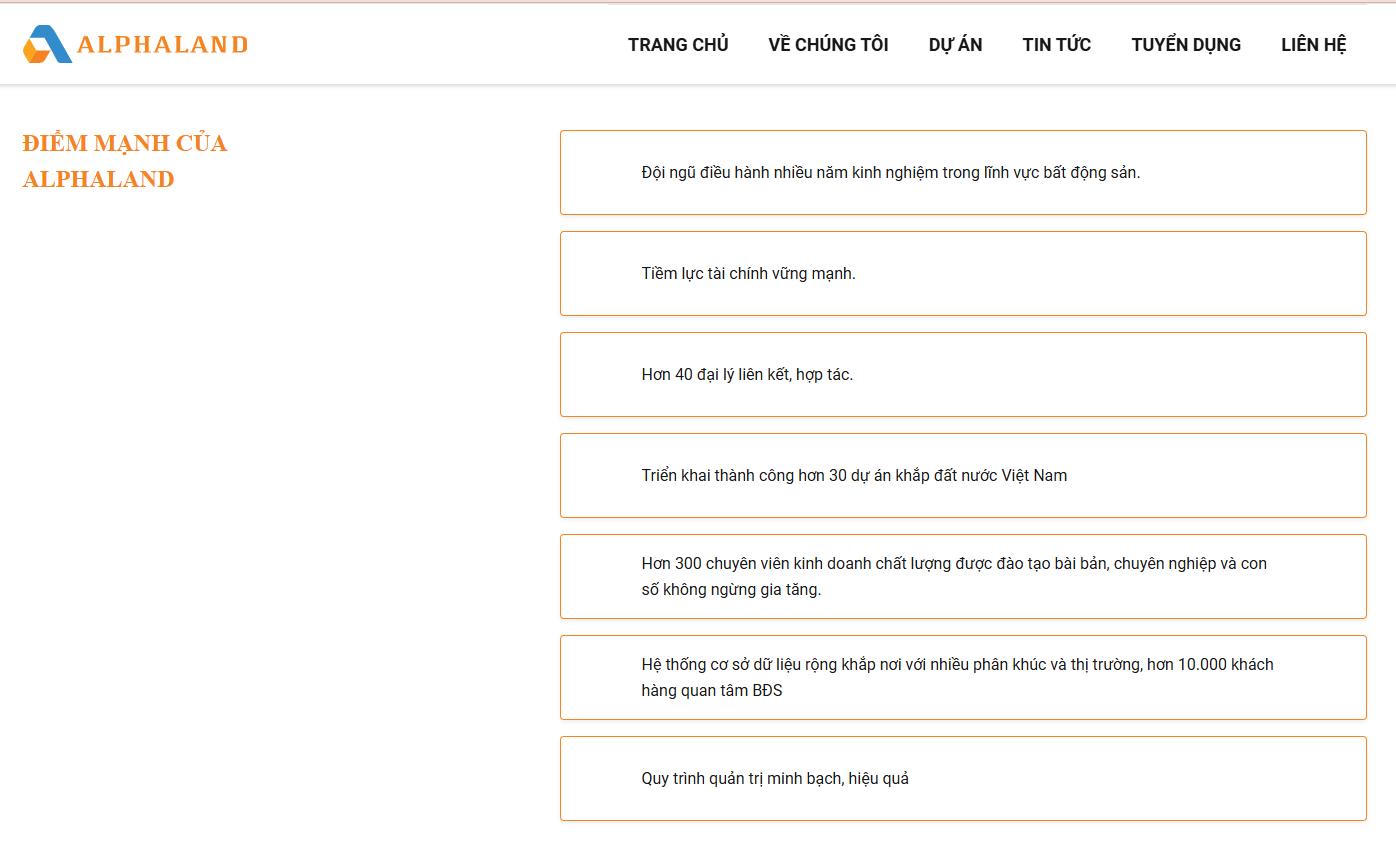The height and width of the screenshot is (858, 1396).
Task: Open the TIN TỨC section
Action: pos(1056,44)
